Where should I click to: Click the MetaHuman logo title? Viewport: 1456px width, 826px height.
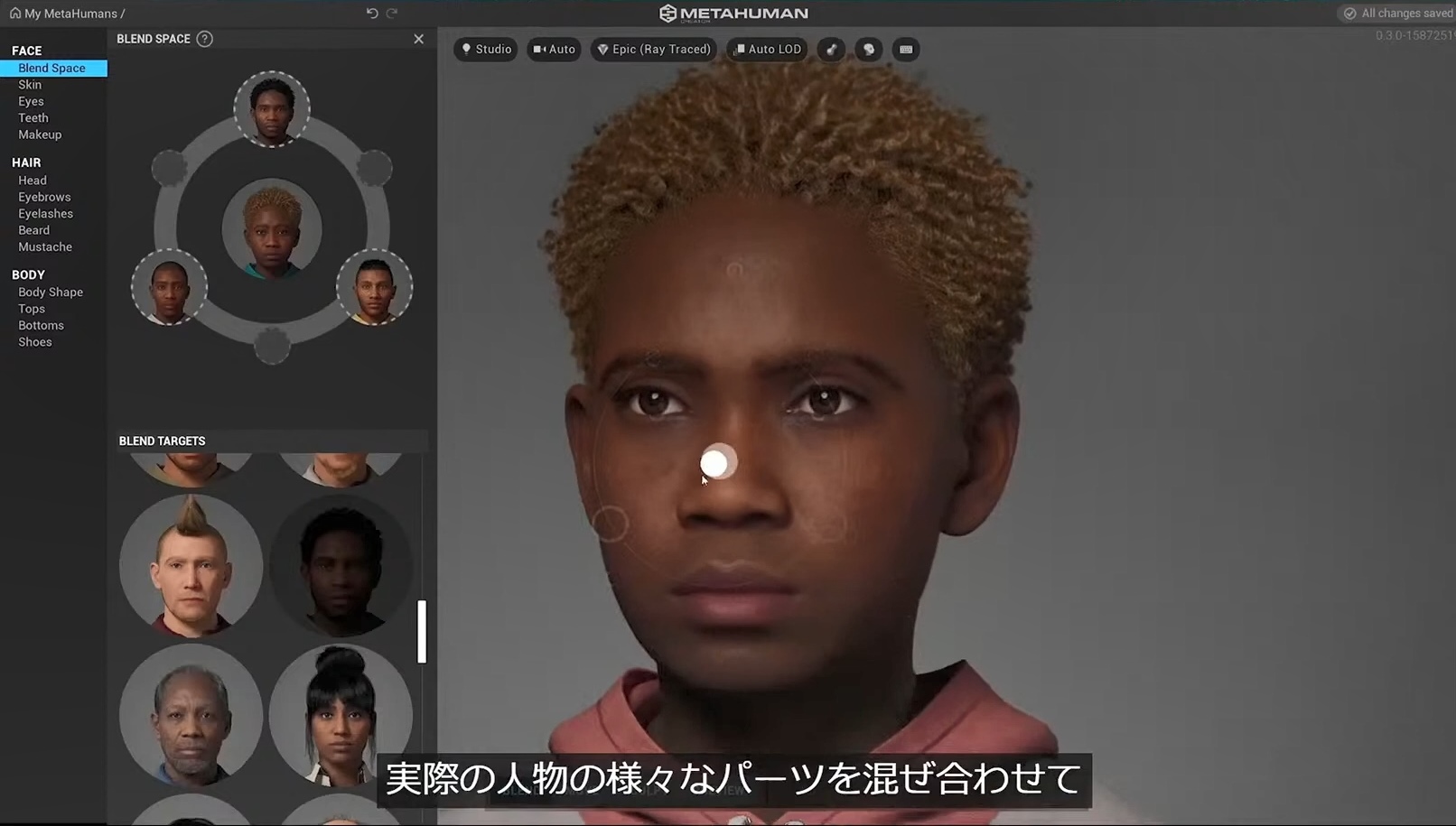pyautogui.click(x=733, y=14)
